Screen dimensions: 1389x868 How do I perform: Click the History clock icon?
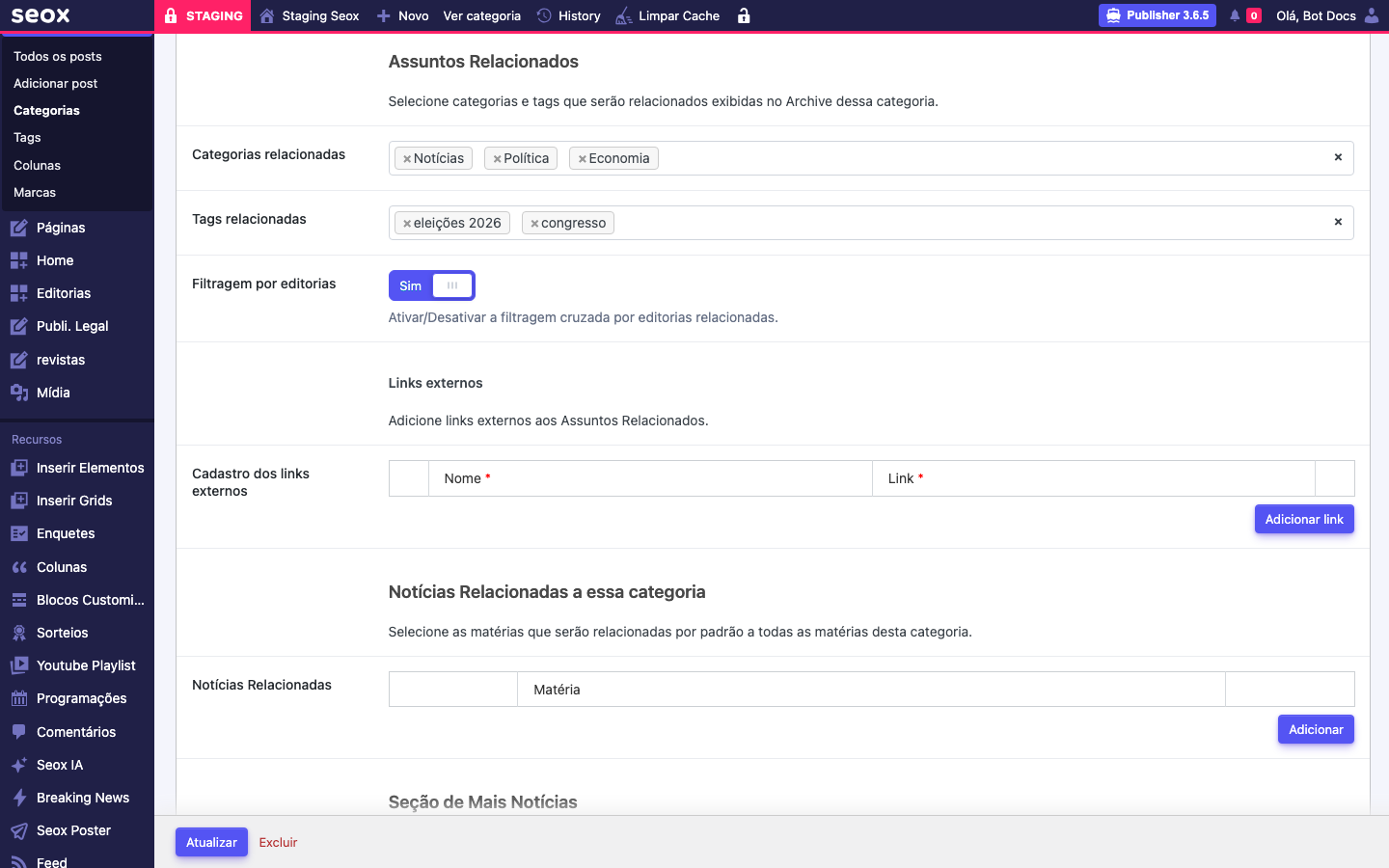click(x=544, y=15)
